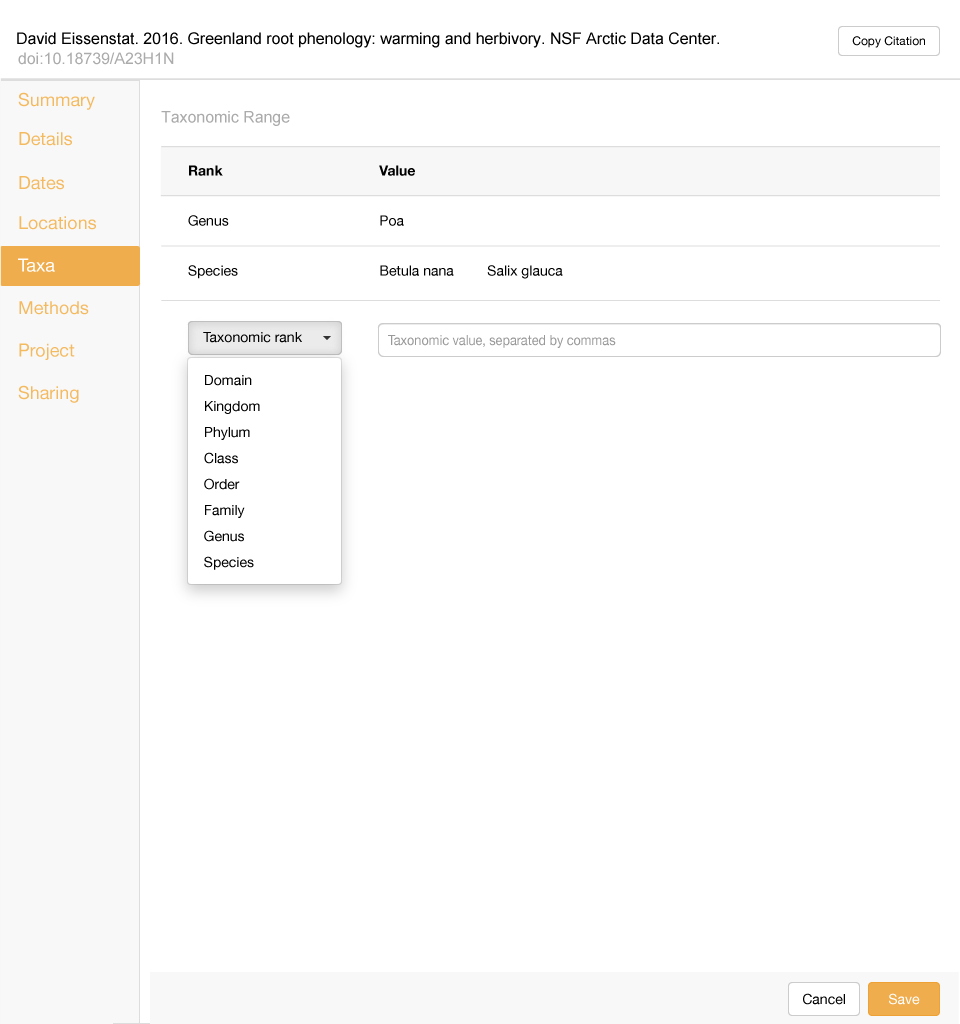Open the Locations section
Image resolution: width=960 pixels, height=1024 pixels.
pos(57,223)
